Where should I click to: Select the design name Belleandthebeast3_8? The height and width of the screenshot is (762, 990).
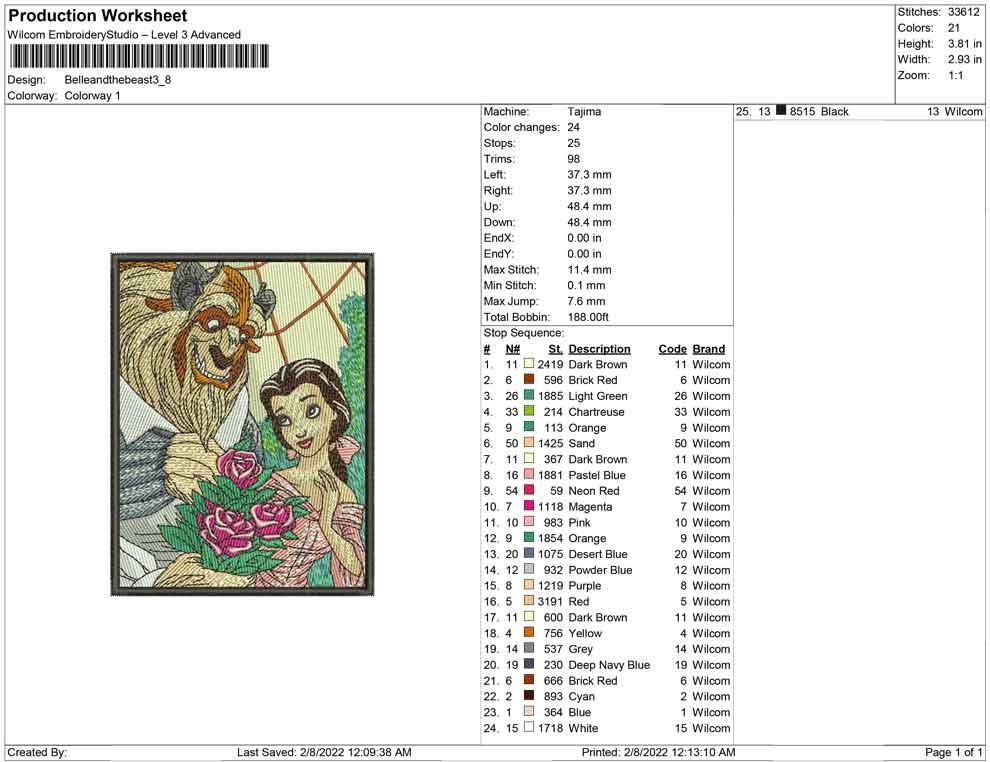coord(117,80)
